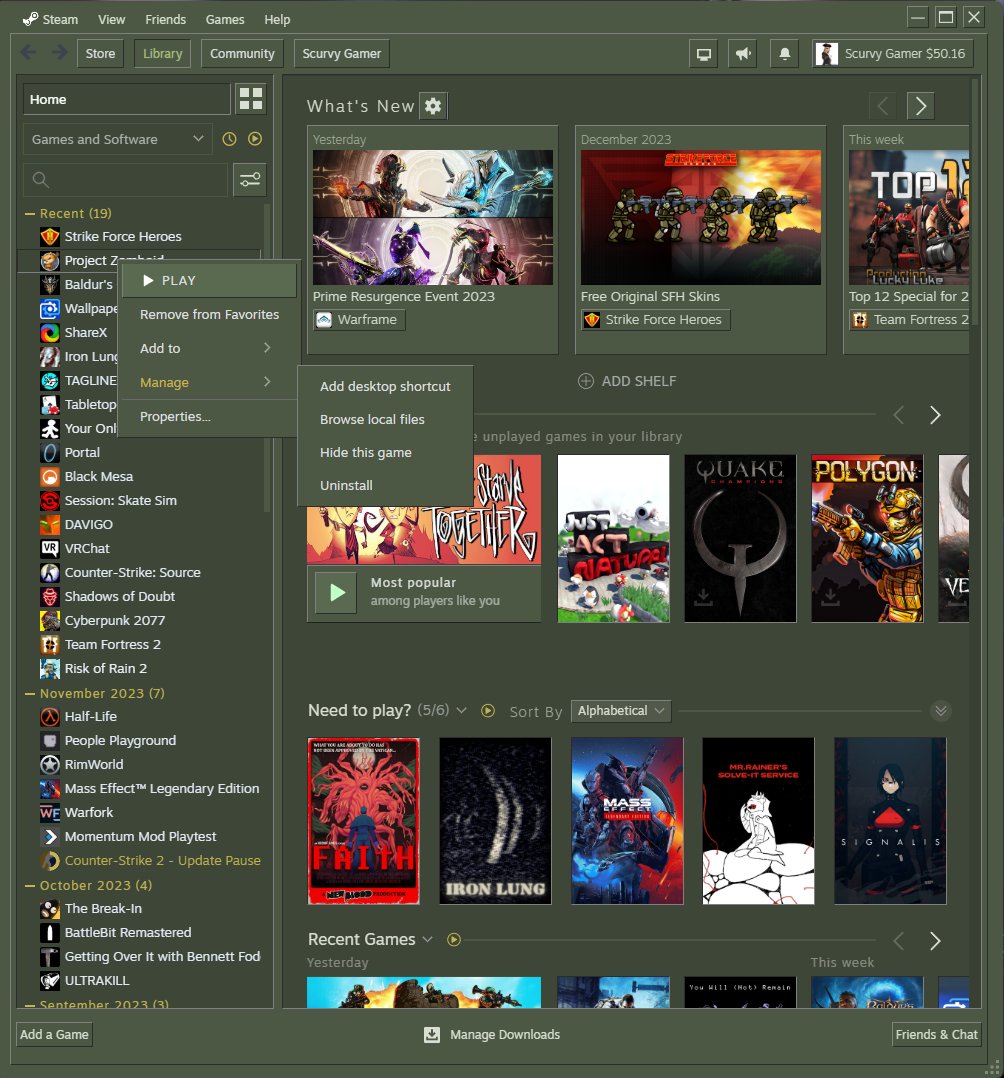This screenshot has width=1004, height=1078.
Task: Switch to the Community tab
Action: coord(241,53)
